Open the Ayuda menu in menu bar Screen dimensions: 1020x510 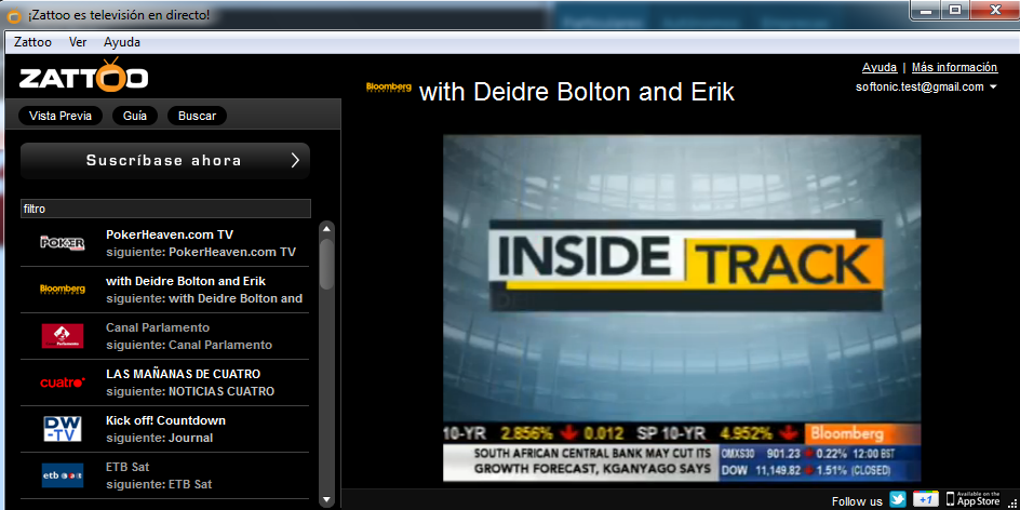(122, 42)
